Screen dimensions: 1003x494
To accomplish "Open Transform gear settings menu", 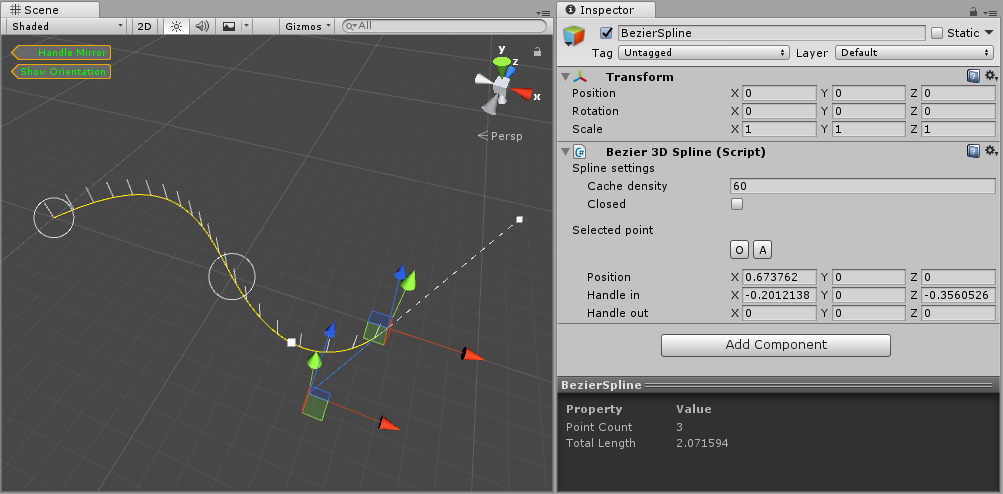I will click(x=990, y=76).
